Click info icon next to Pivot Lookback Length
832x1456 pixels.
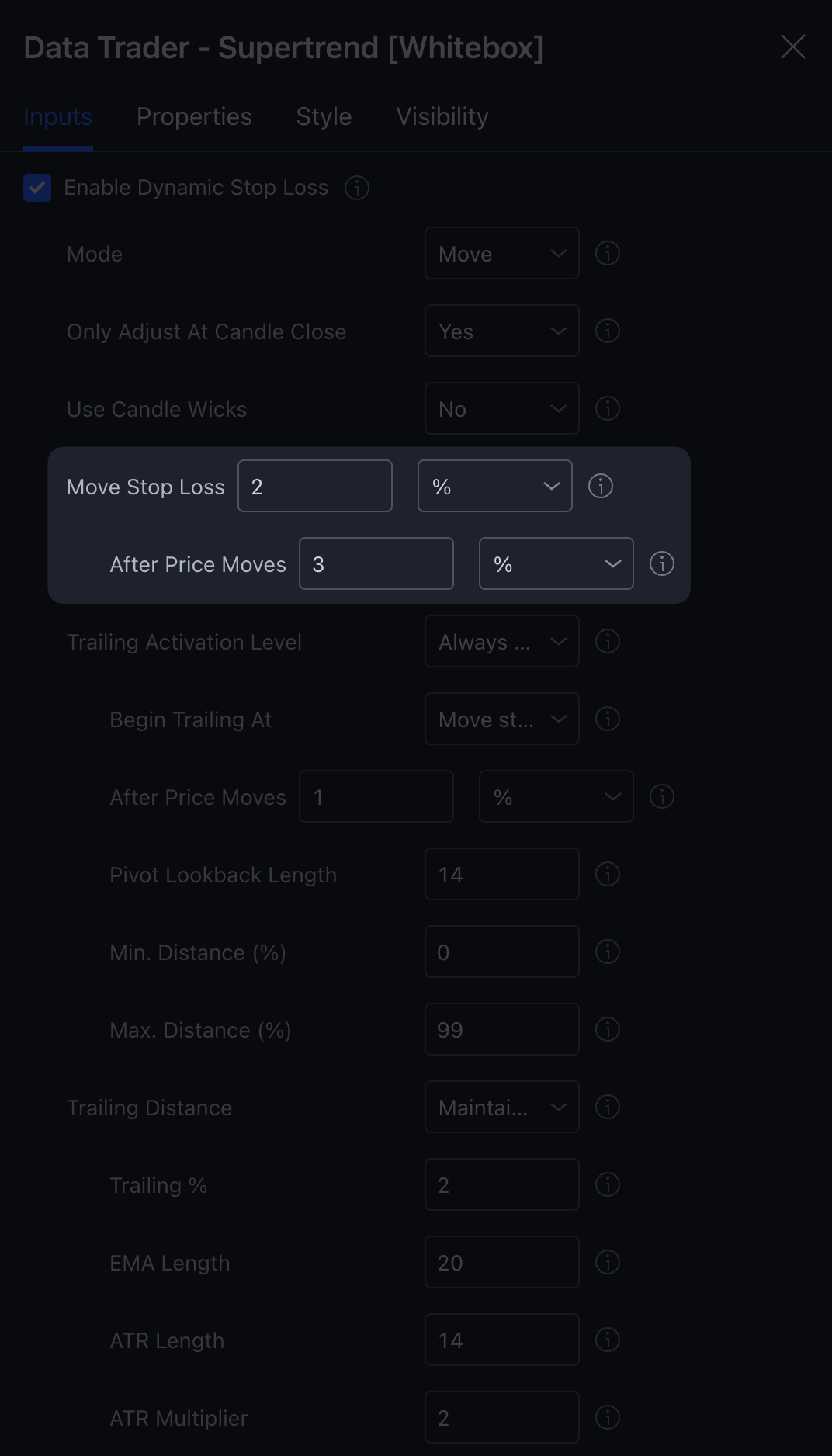(608, 874)
